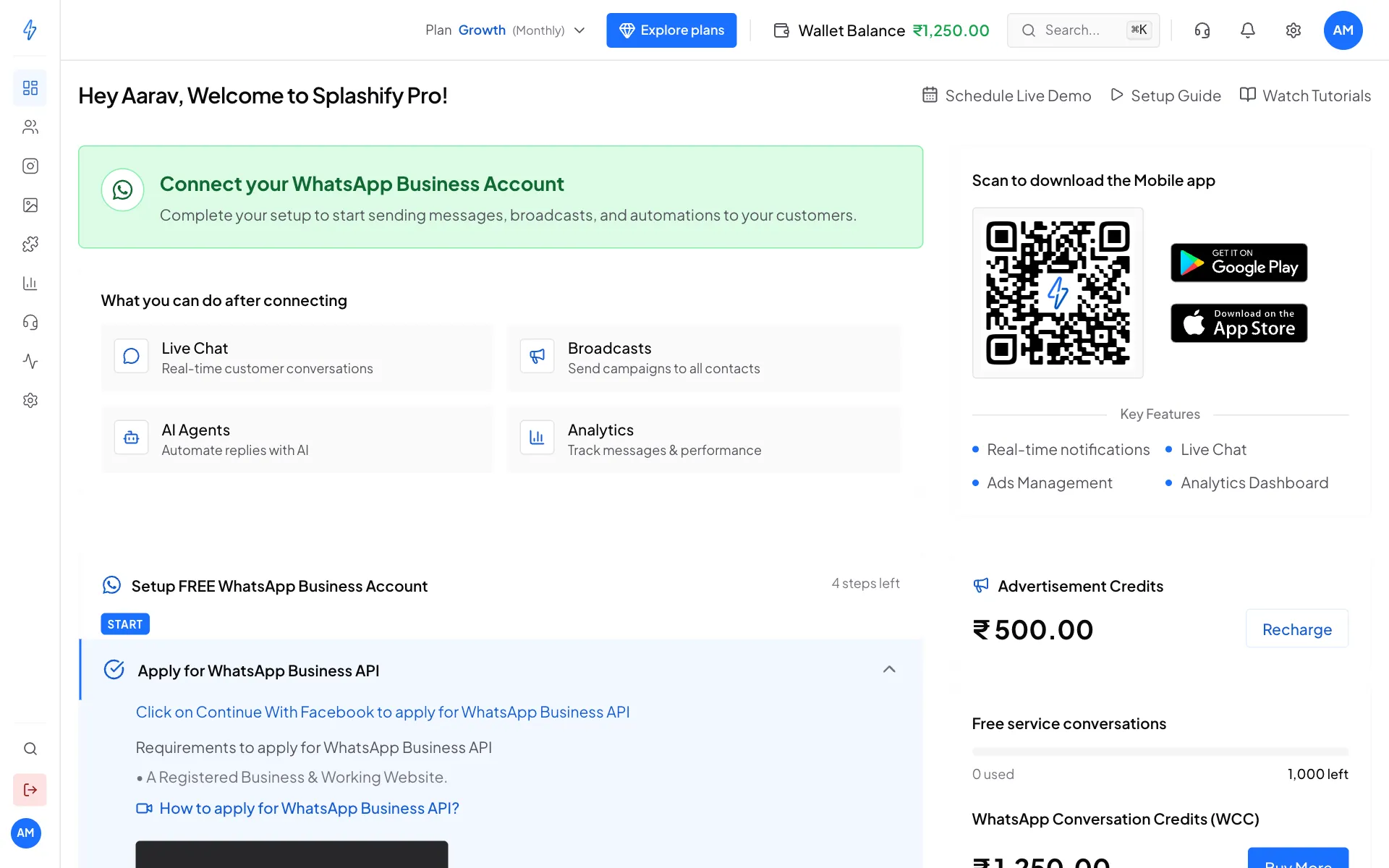Image resolution: width=1389 pixels, height=868 pixels.
Task: Click the search magnifier in sidebar bottom
Action: [30, 749]
